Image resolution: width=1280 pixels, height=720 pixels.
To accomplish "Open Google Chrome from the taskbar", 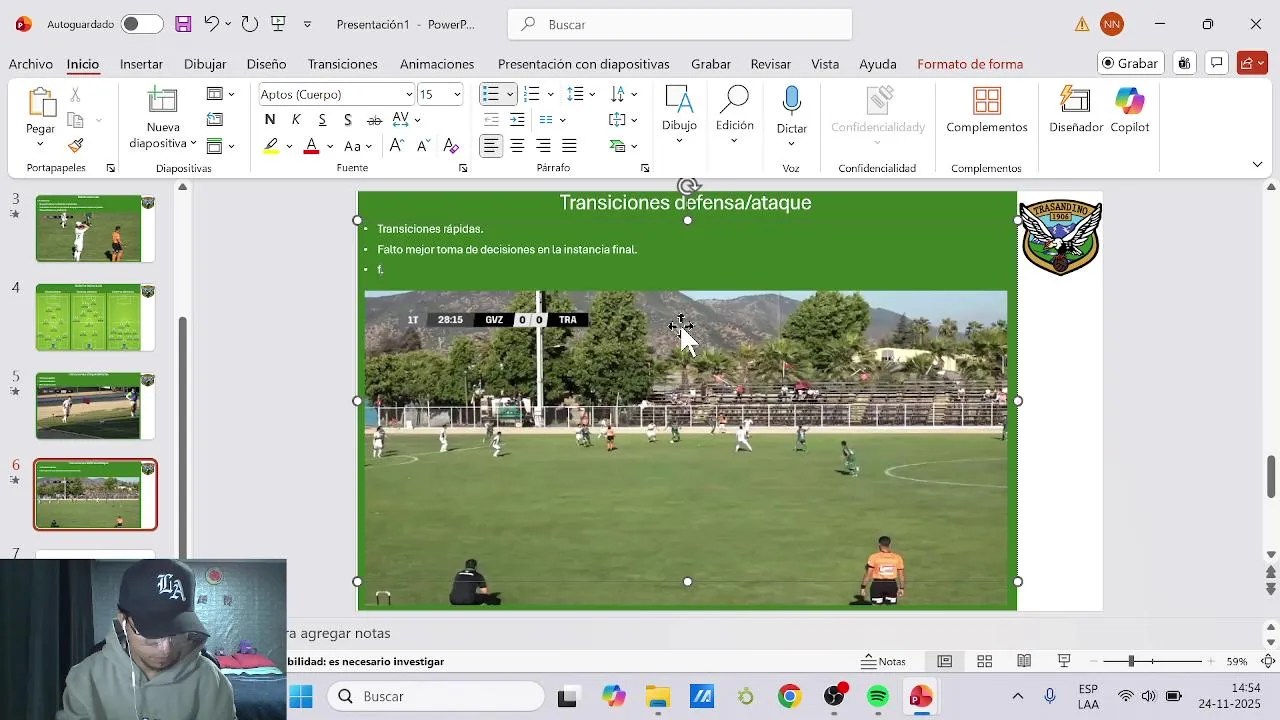I will click(x=790, y=696).
